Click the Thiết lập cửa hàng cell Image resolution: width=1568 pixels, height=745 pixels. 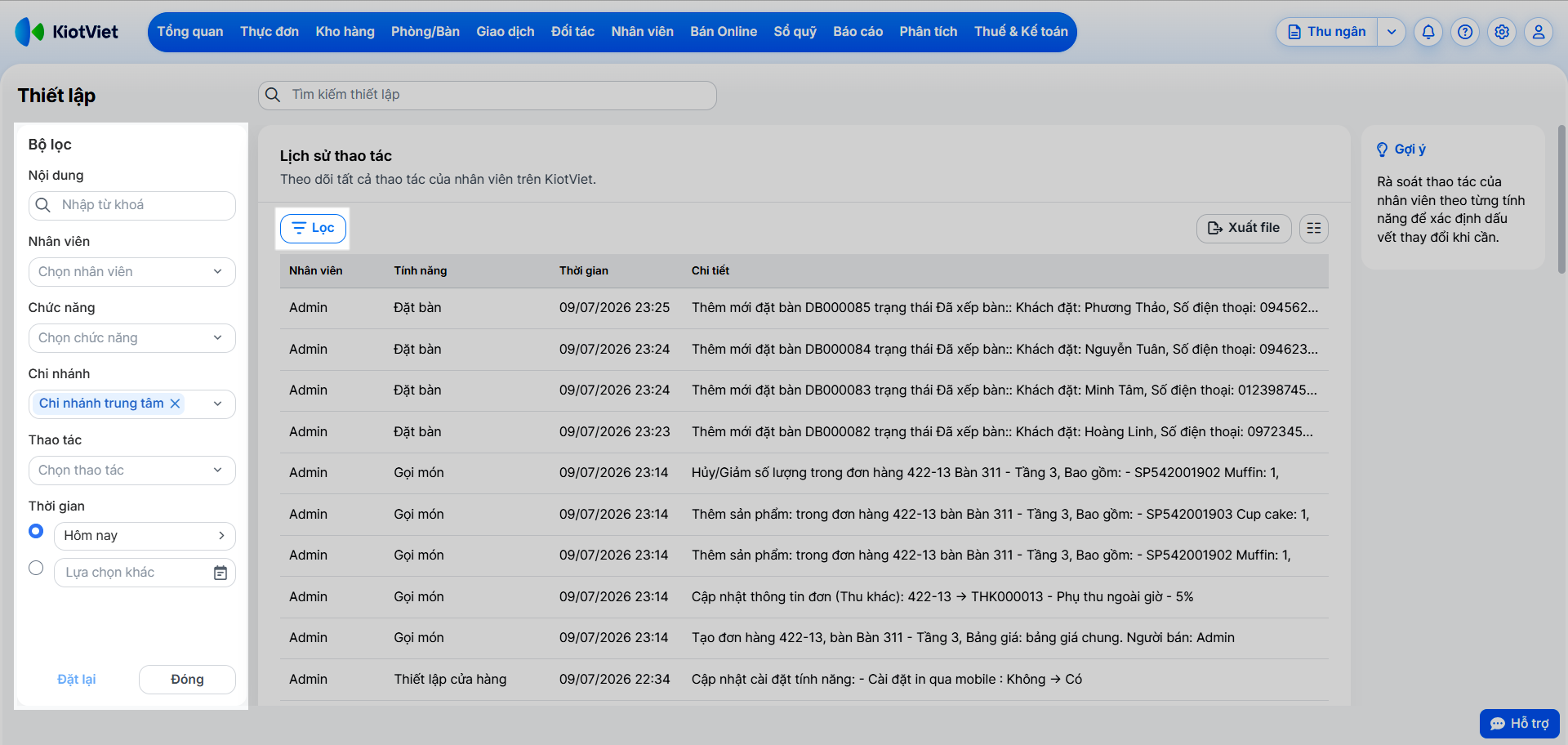coord(450,680)
